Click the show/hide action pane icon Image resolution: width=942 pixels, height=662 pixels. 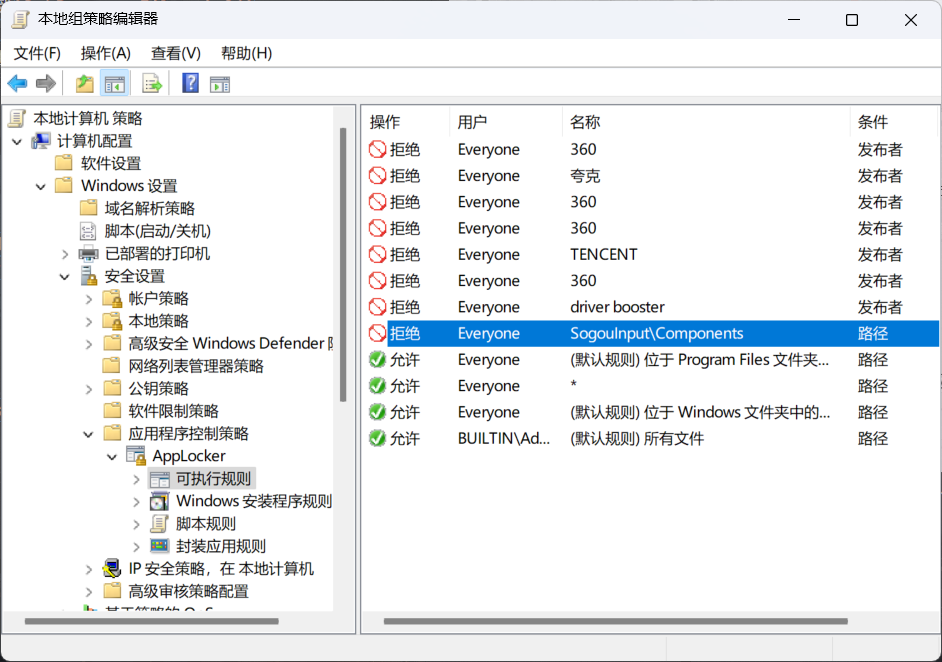(220, 84)
